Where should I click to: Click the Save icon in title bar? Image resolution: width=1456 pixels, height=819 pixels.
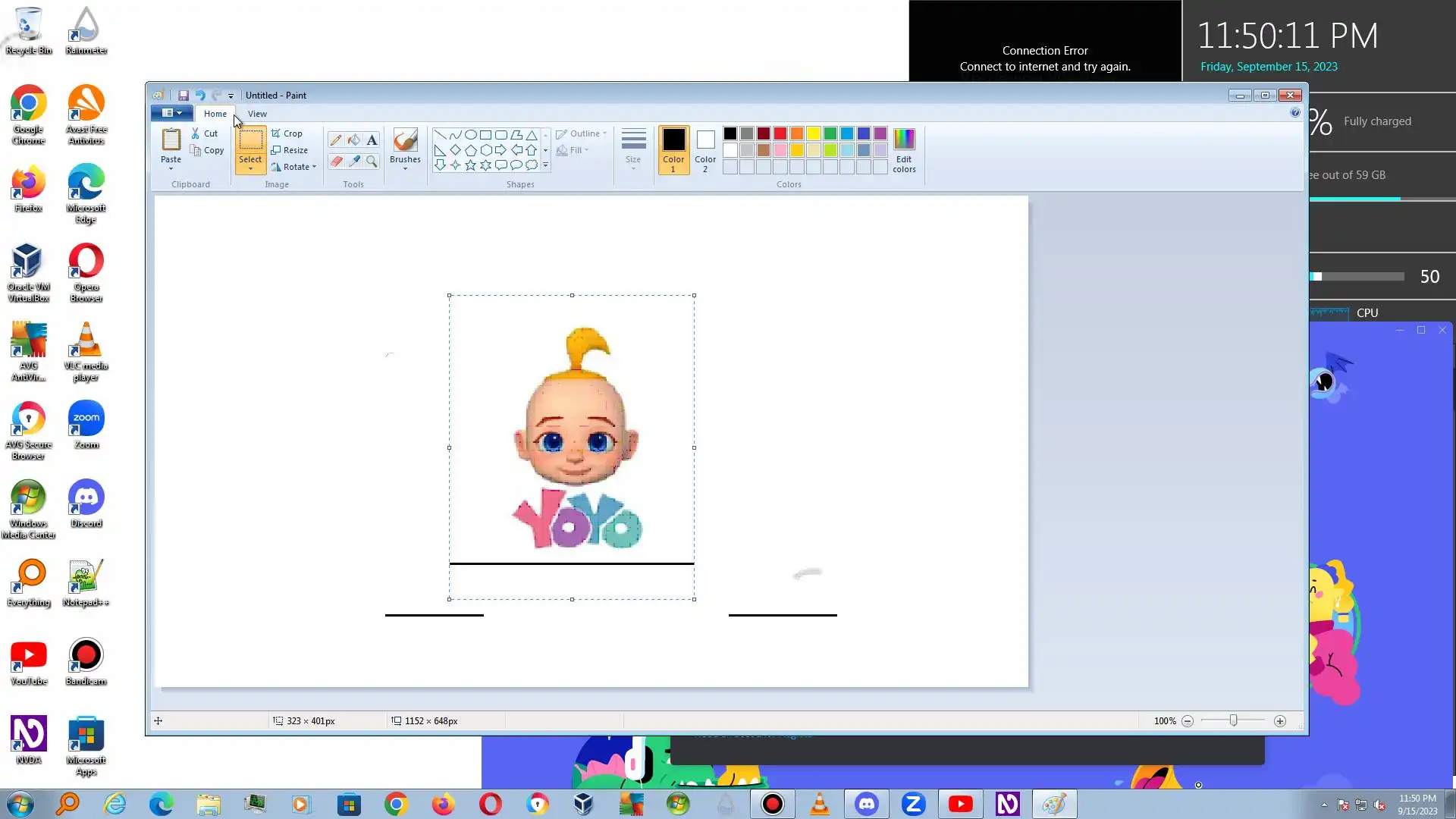[184, 96]
